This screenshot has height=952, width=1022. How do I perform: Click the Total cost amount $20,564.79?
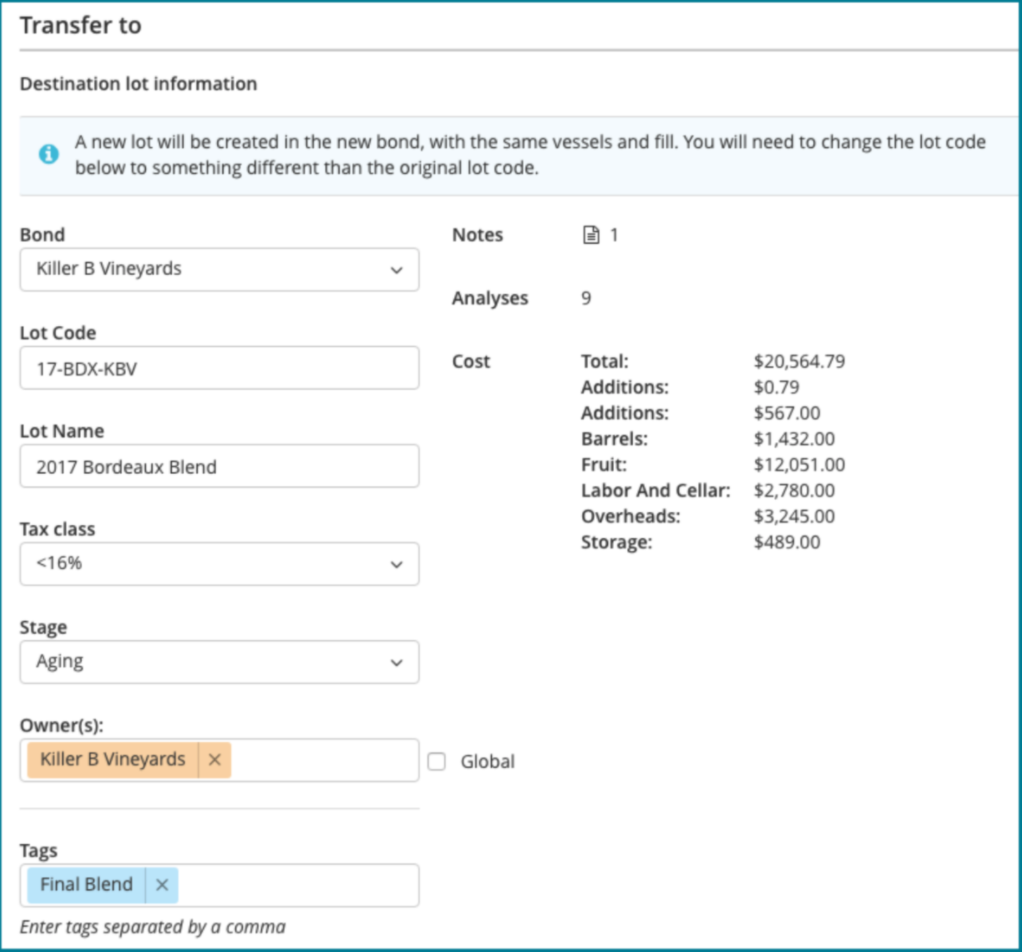[799, 362]
